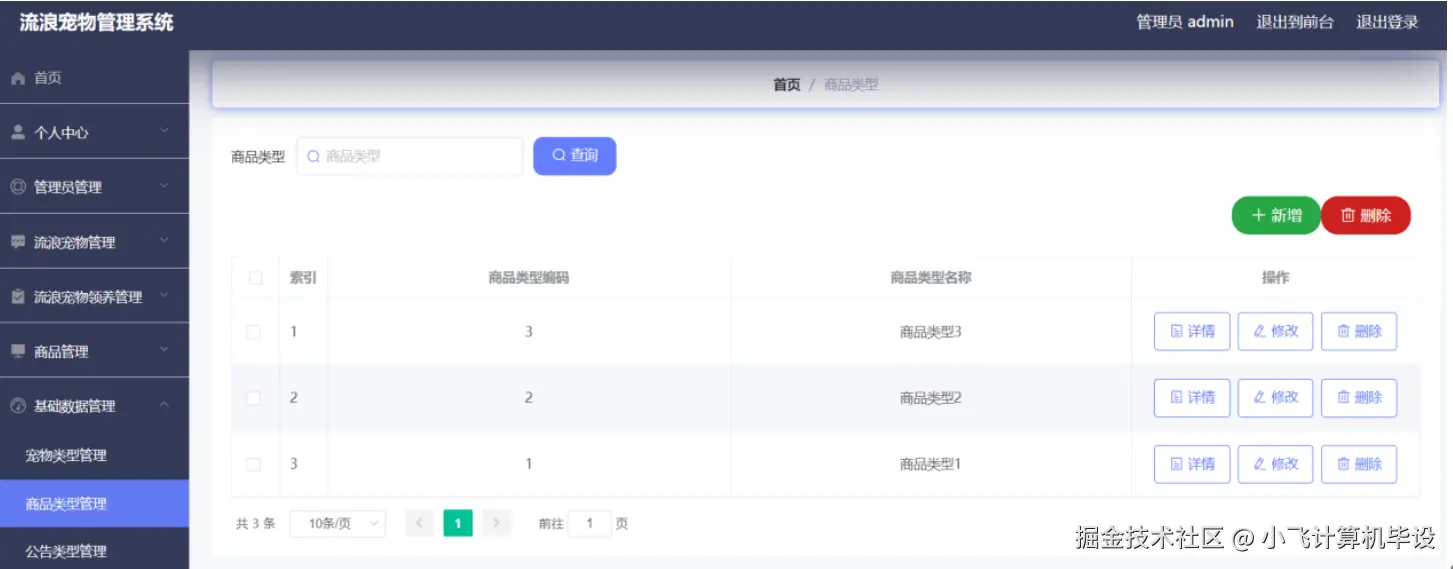This screenshot has width=1453, height=569.
Task: Check the box for row with 商品类型2
Action: pos(254,398)
